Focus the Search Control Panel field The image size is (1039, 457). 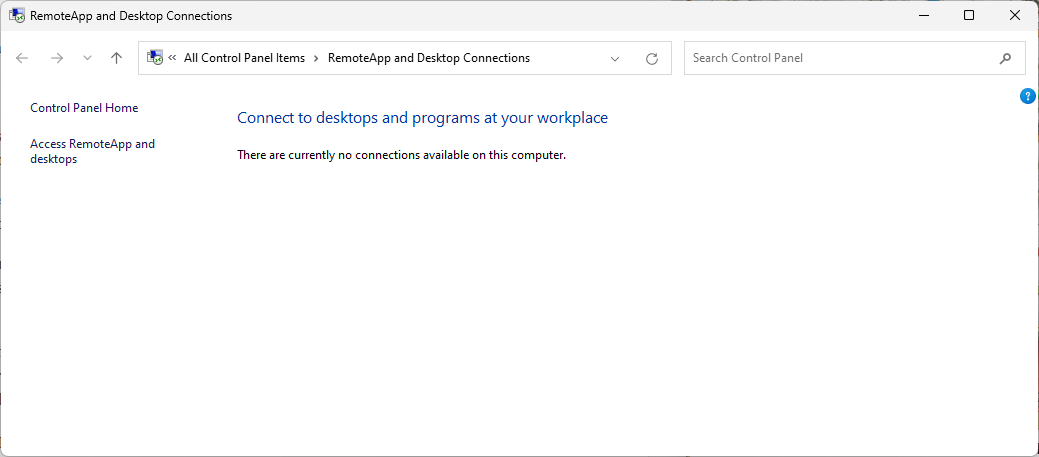(840, 58)
